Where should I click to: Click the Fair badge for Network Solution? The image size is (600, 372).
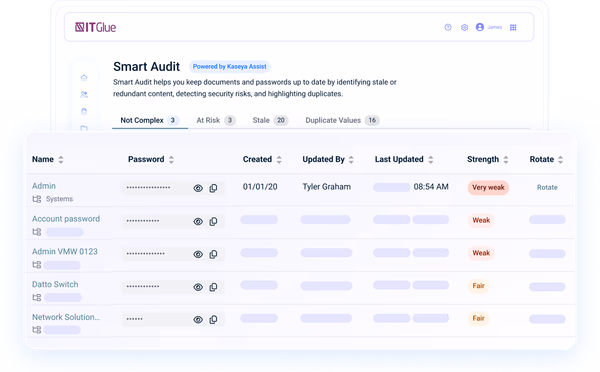478,318
